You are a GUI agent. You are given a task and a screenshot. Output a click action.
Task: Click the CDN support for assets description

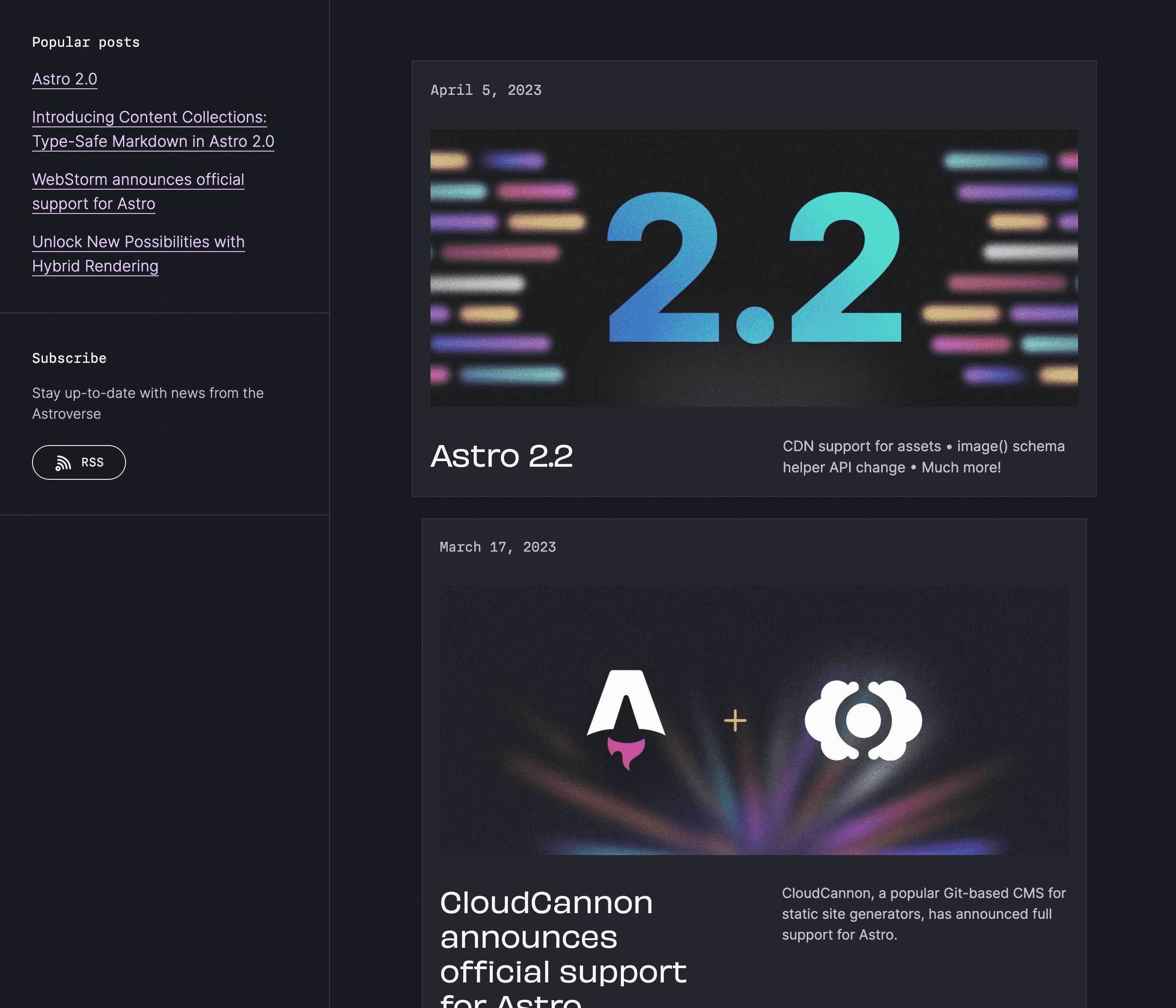924,457
